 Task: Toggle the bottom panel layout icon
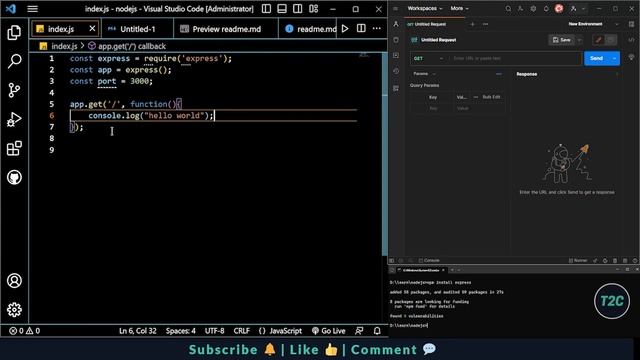(282, 9)
